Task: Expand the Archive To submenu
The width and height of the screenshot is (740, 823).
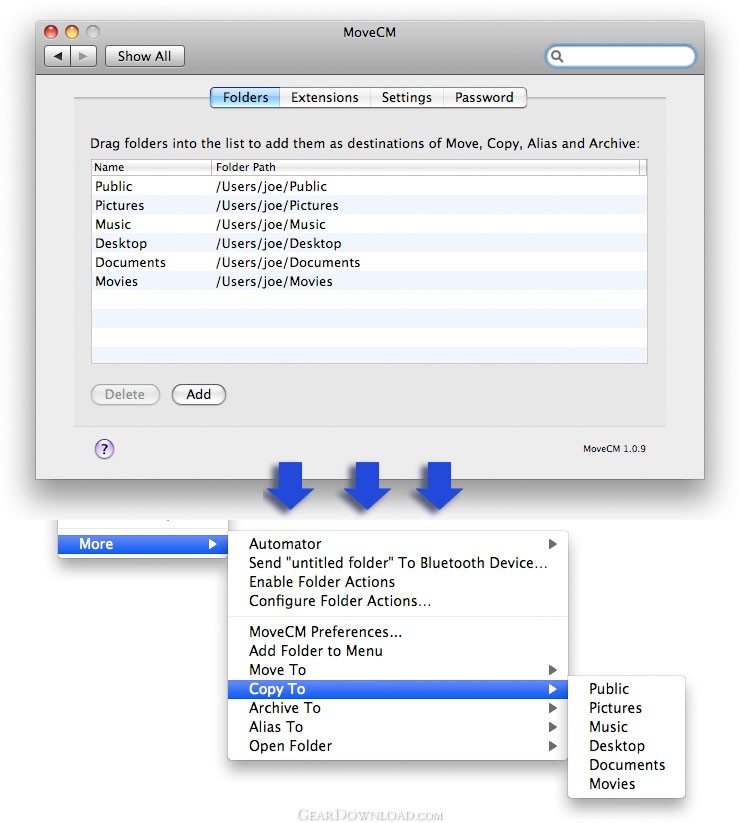Action: (x=398, y=708)
